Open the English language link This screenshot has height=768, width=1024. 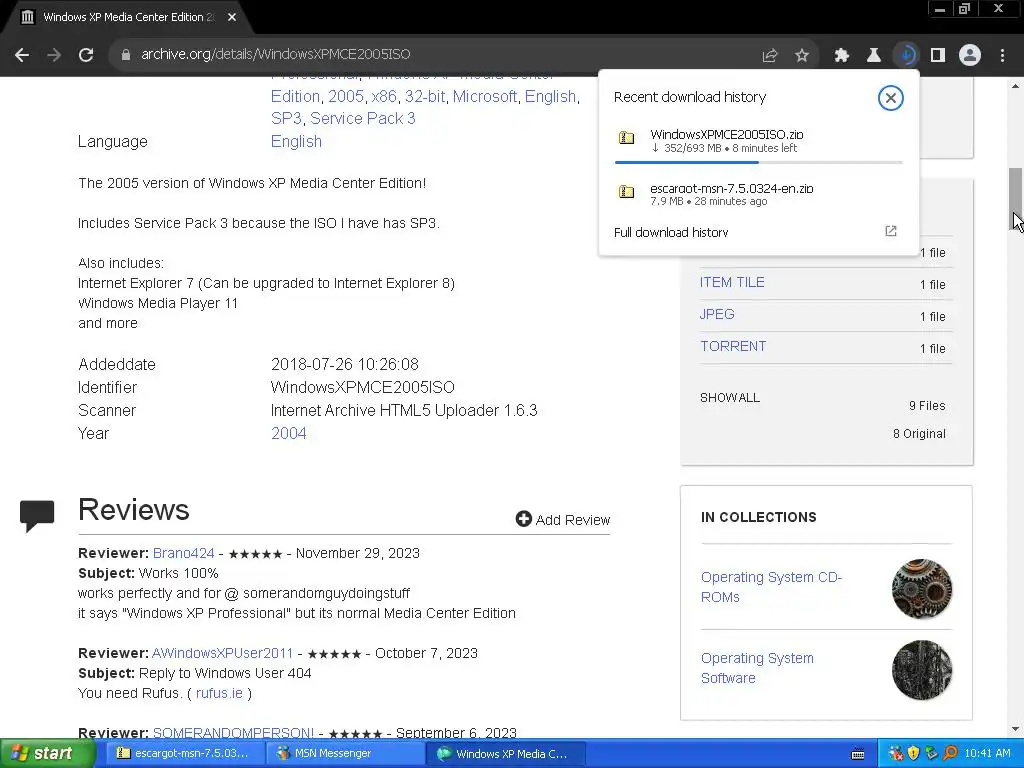[296, 142]
